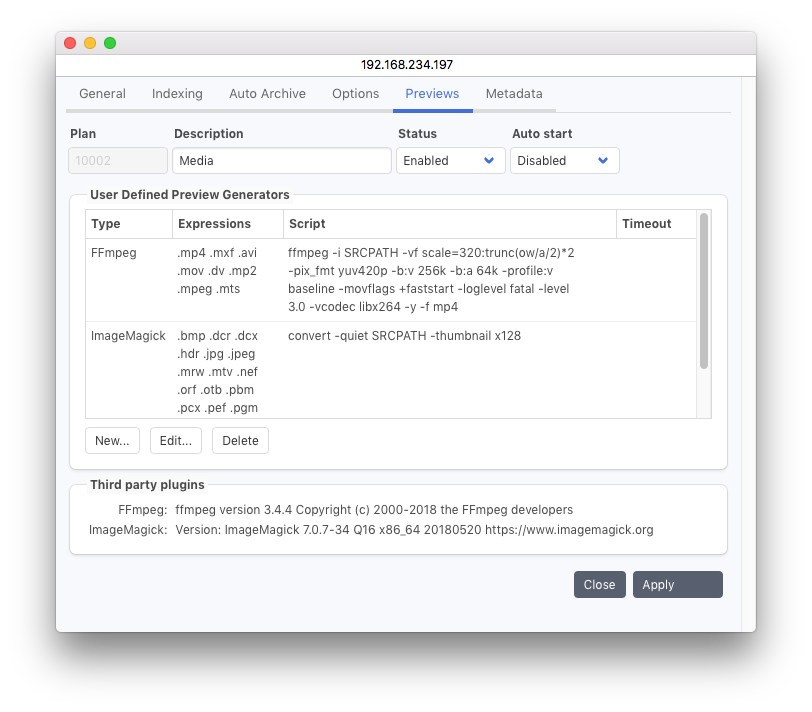
Task: Select the Metadata tab
Action: tap(514, 94)
